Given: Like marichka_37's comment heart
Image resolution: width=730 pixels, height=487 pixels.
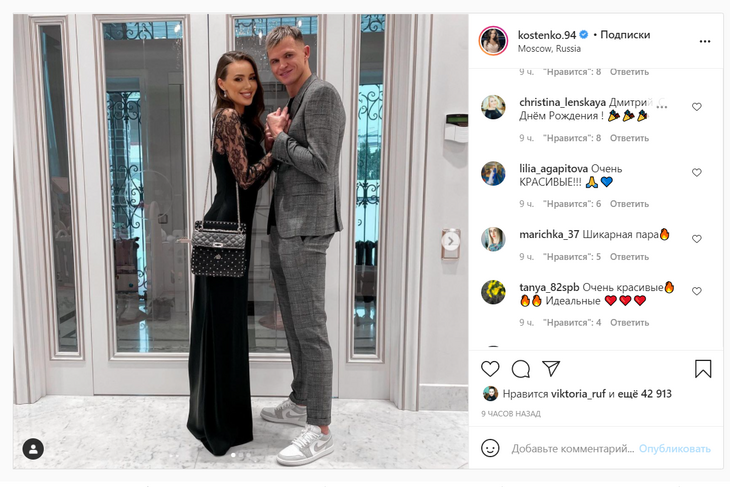Looking at the screenshot, I should coord(696,239).
